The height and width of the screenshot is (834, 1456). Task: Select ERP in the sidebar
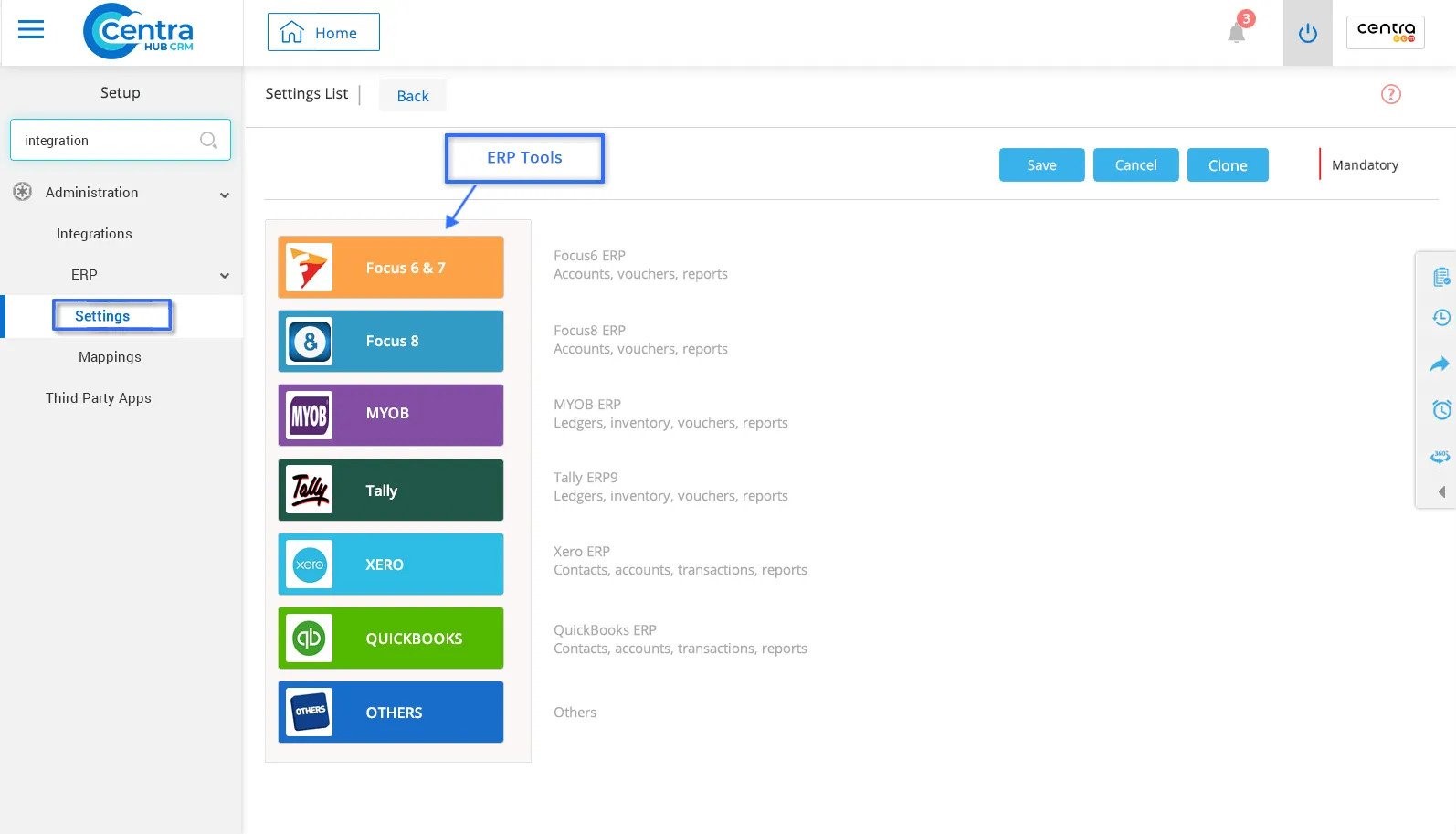coord(84,275)
